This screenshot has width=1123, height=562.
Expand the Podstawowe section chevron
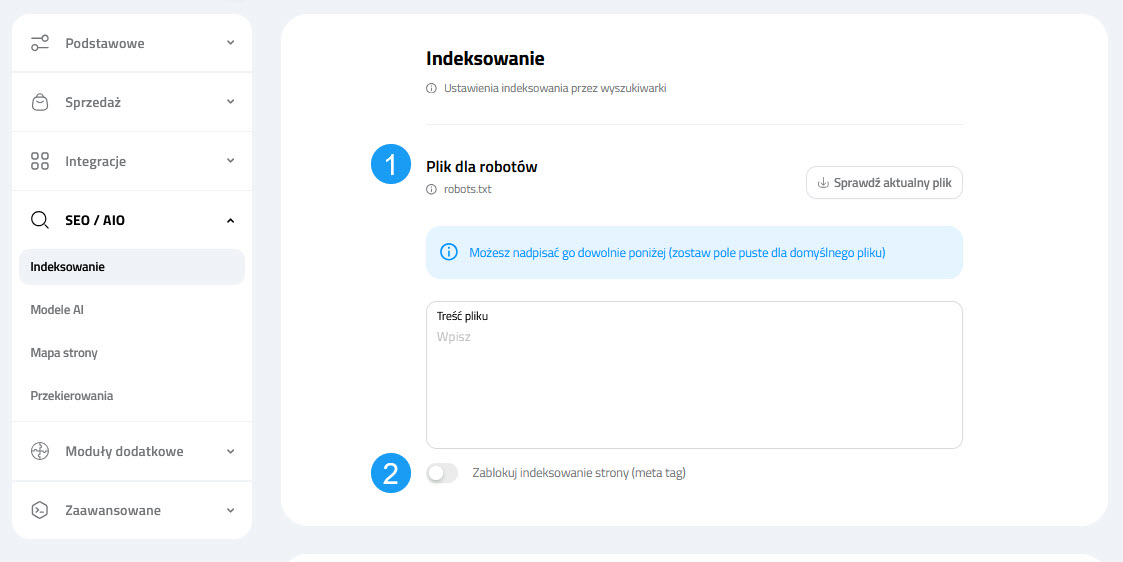tap(230, 43)
